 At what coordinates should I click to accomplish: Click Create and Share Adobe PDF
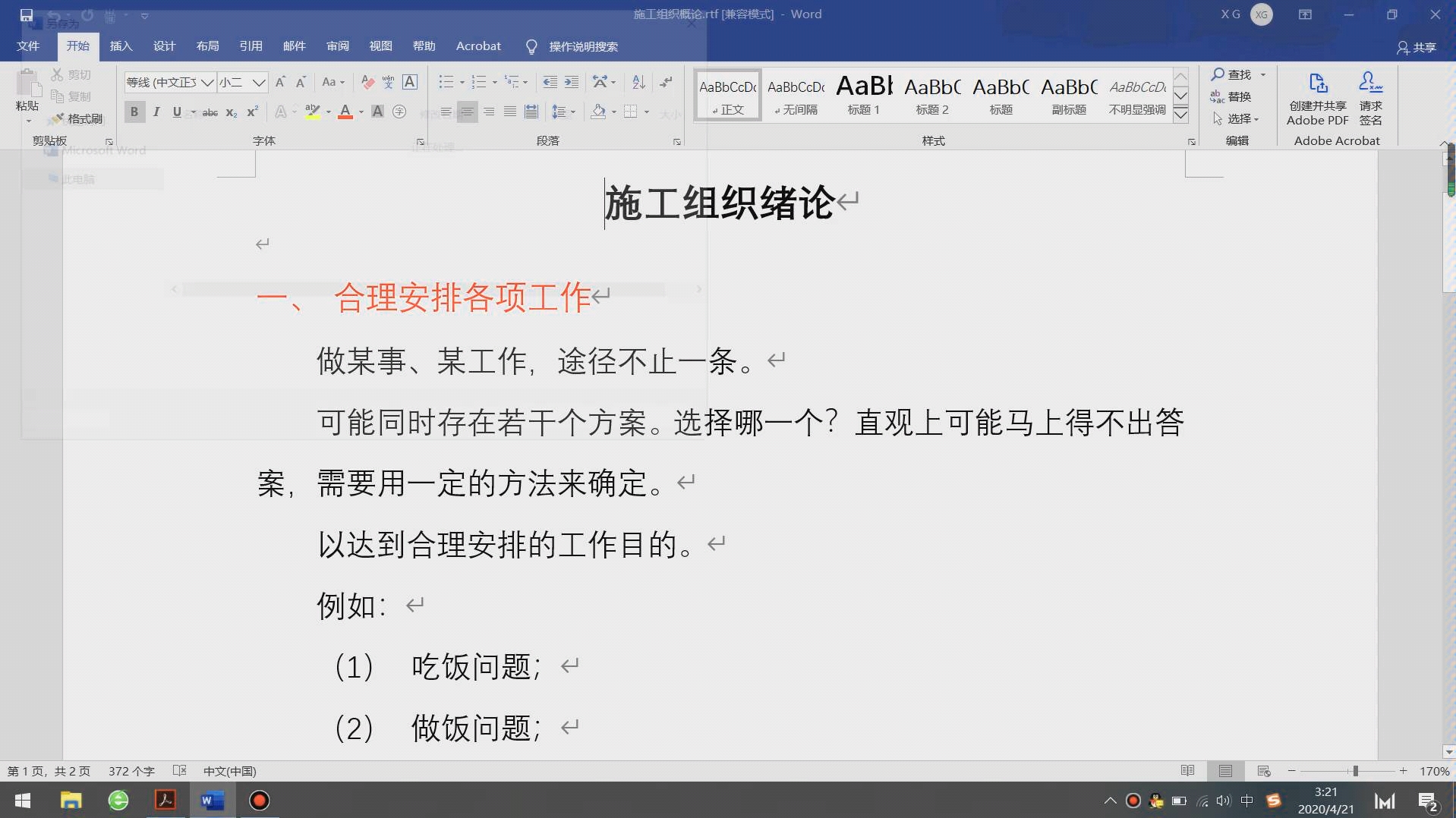click(1318, 99)
